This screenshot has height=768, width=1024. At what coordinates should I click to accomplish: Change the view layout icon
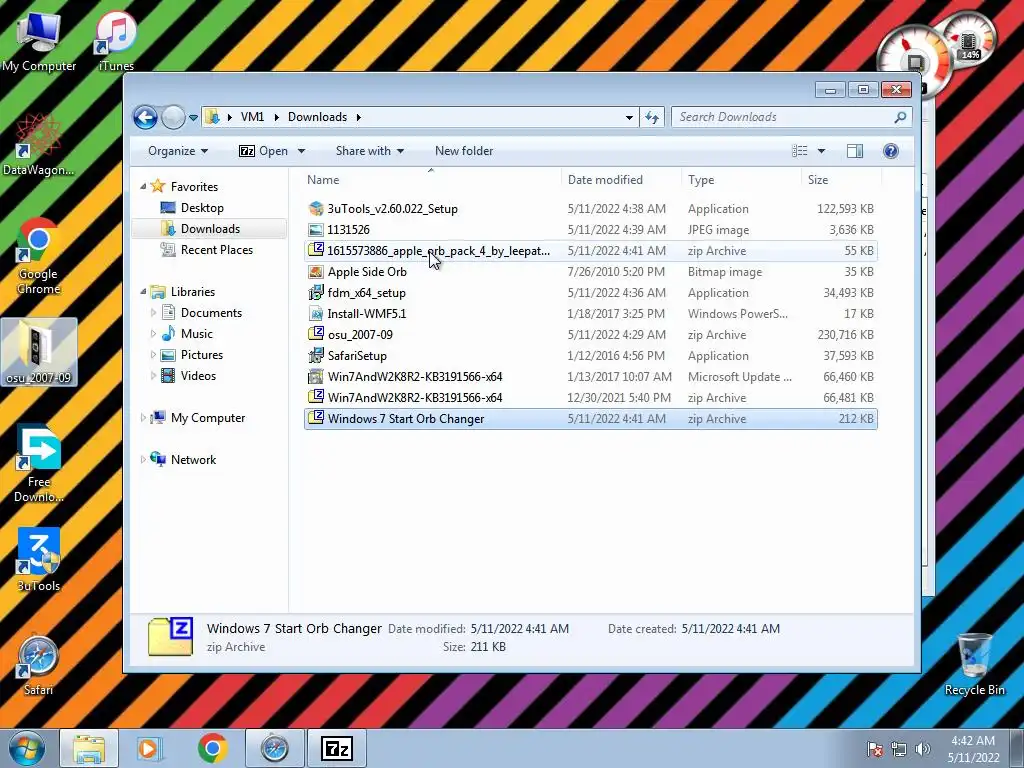tap(799, 151)
